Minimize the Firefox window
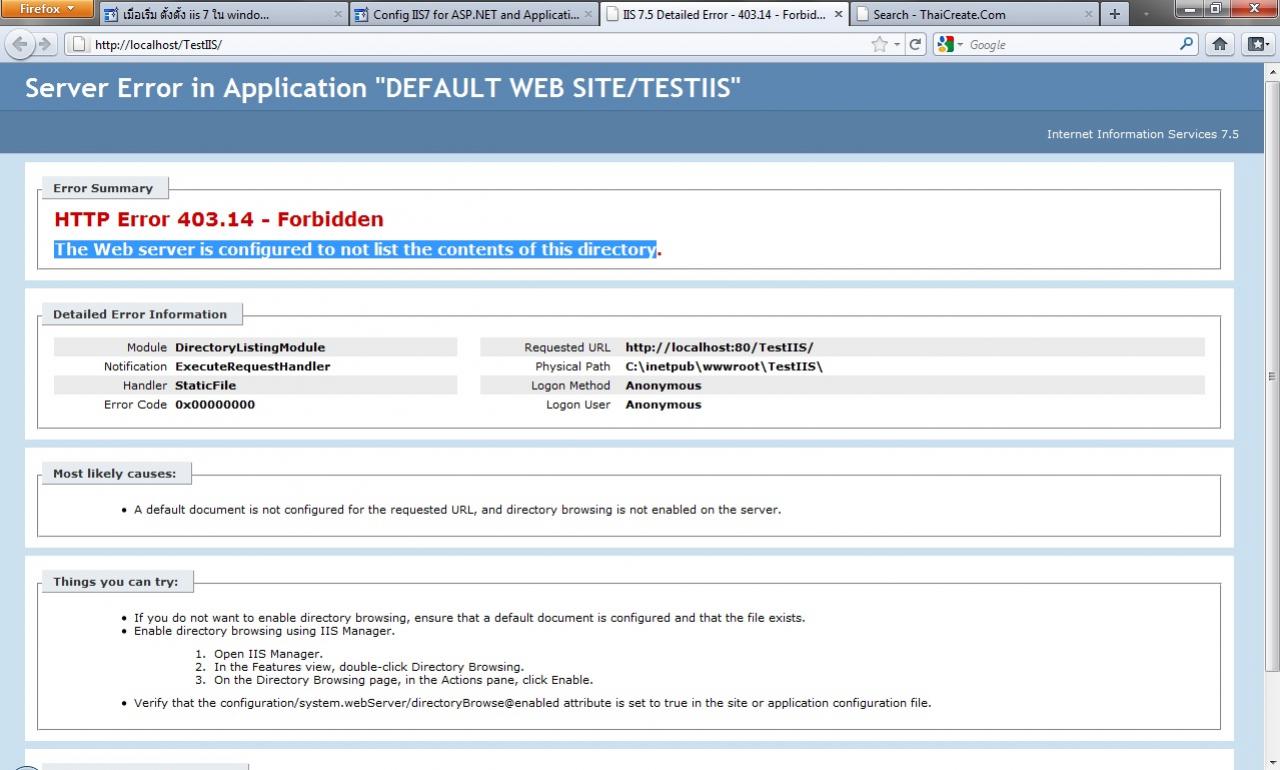 1190,9
